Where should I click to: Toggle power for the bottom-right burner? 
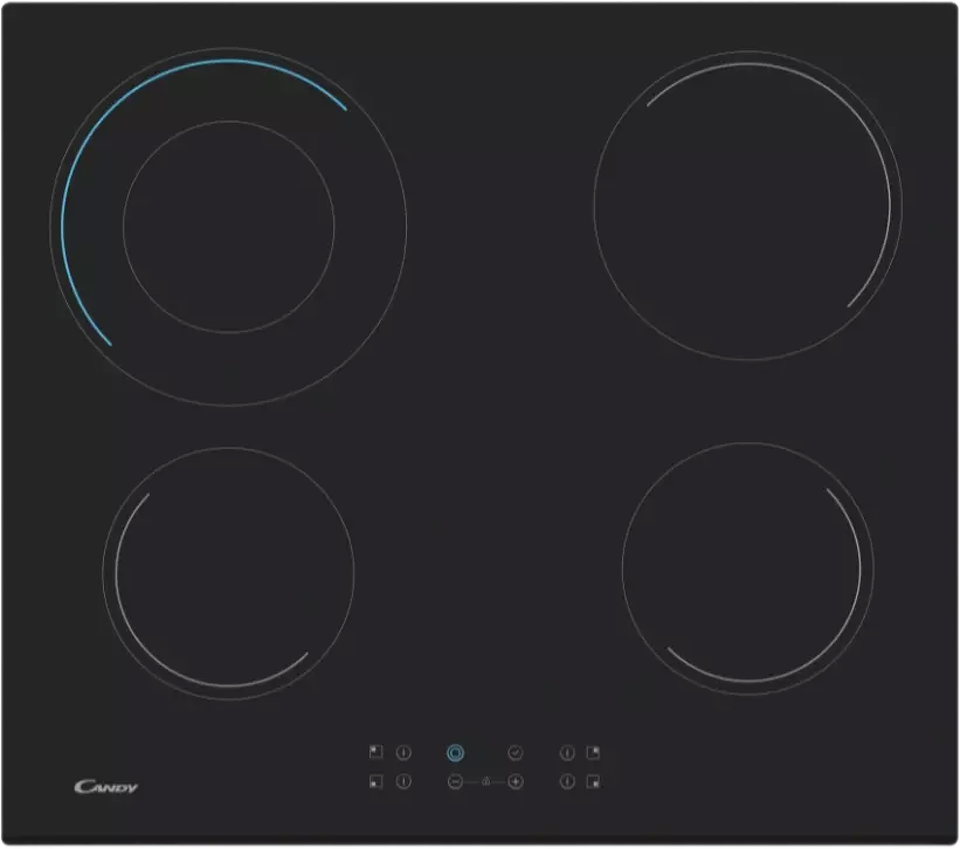(567, 782)
